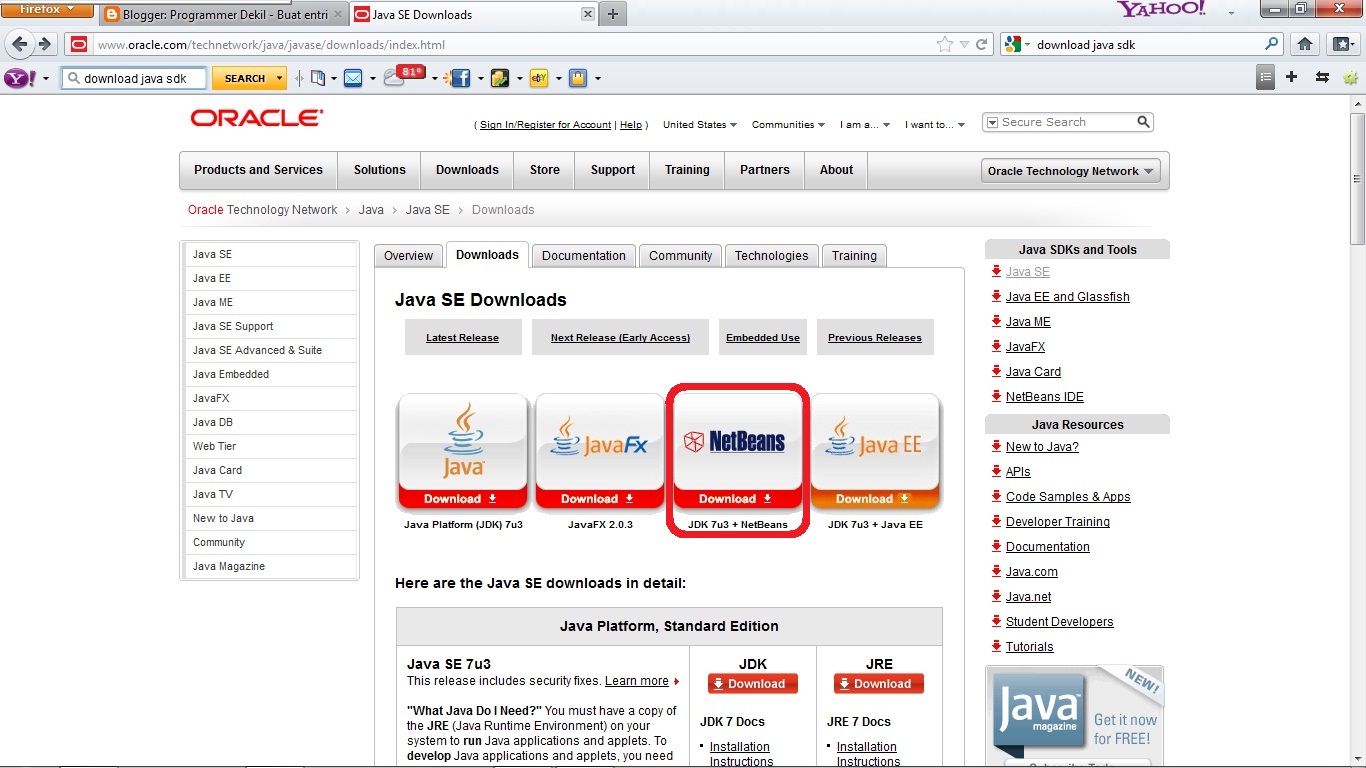Click the browser back arrow button
This screenshot has width=1366, height=768.
[x=19, y=45]
